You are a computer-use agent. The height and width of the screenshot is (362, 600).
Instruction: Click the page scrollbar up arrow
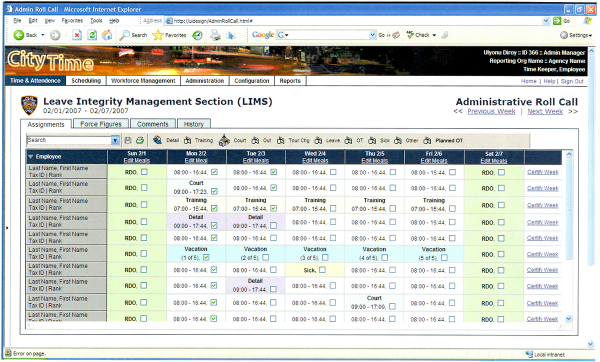[591, 51]
